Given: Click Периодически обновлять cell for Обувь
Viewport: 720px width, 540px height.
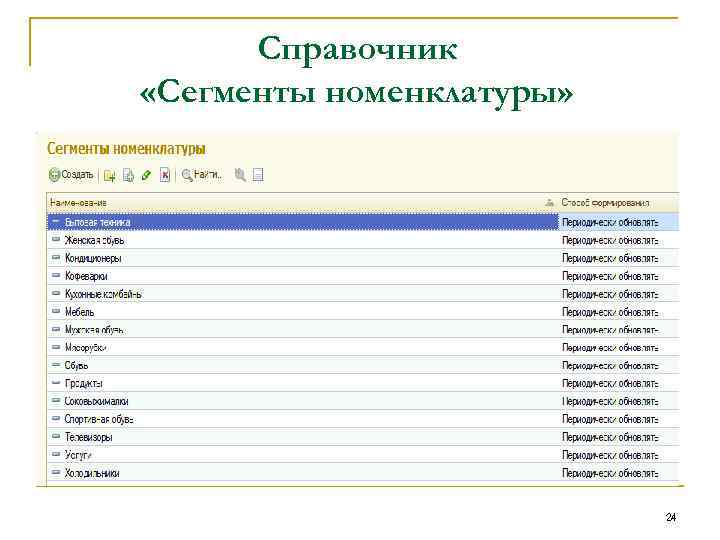Looking at the screenshot, I should click(x=619, y=366).
